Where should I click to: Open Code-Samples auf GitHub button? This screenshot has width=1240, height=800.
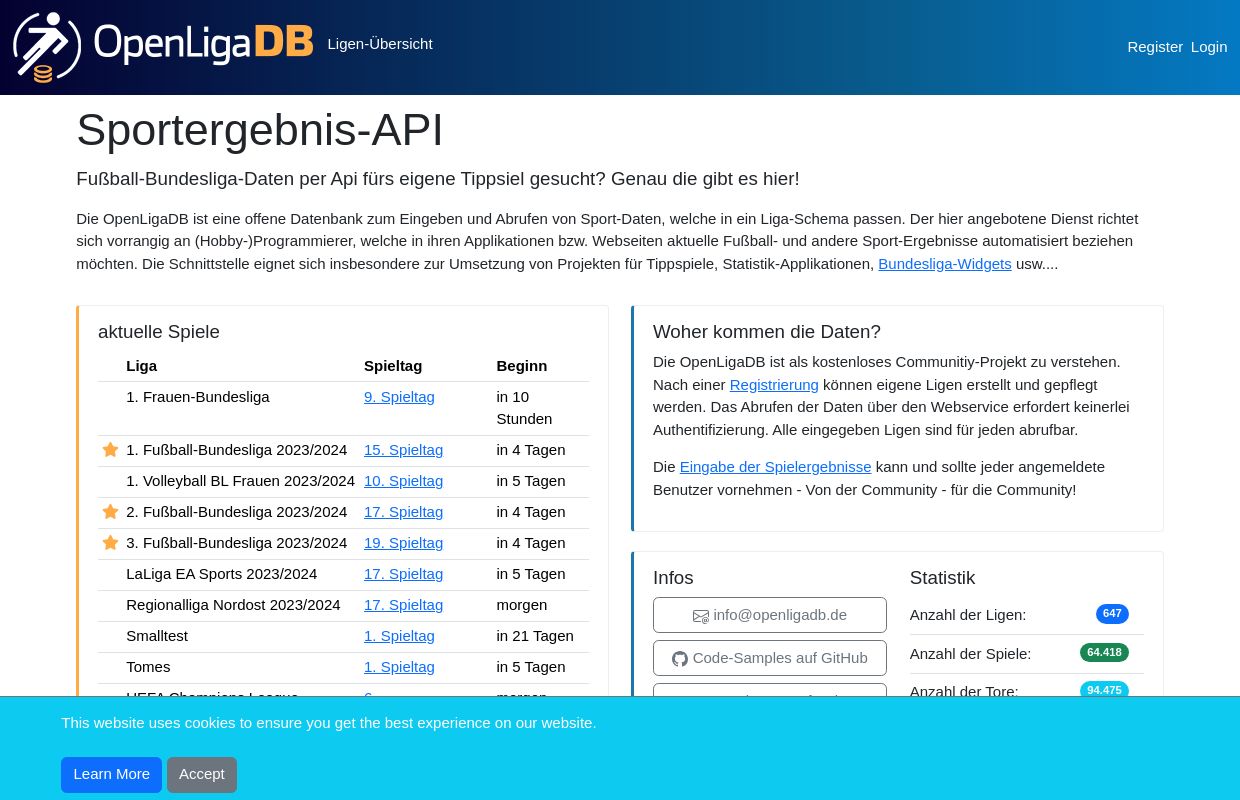click(770, 658)
